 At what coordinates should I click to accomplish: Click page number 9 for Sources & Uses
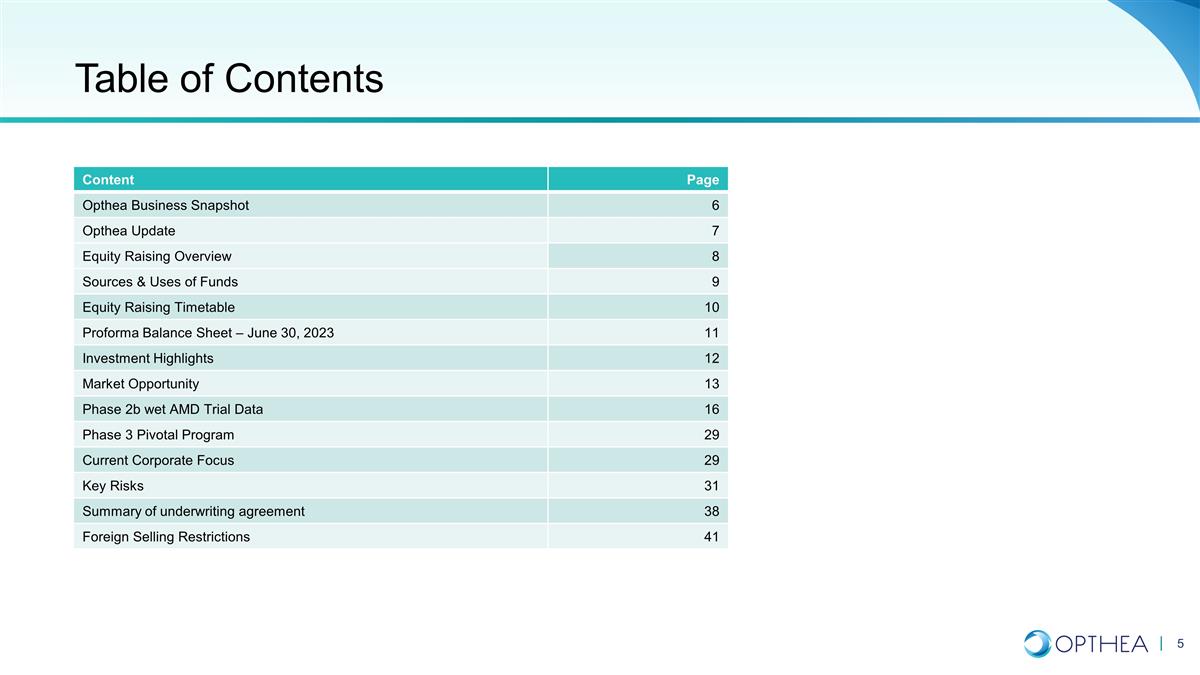click(714, 282)
